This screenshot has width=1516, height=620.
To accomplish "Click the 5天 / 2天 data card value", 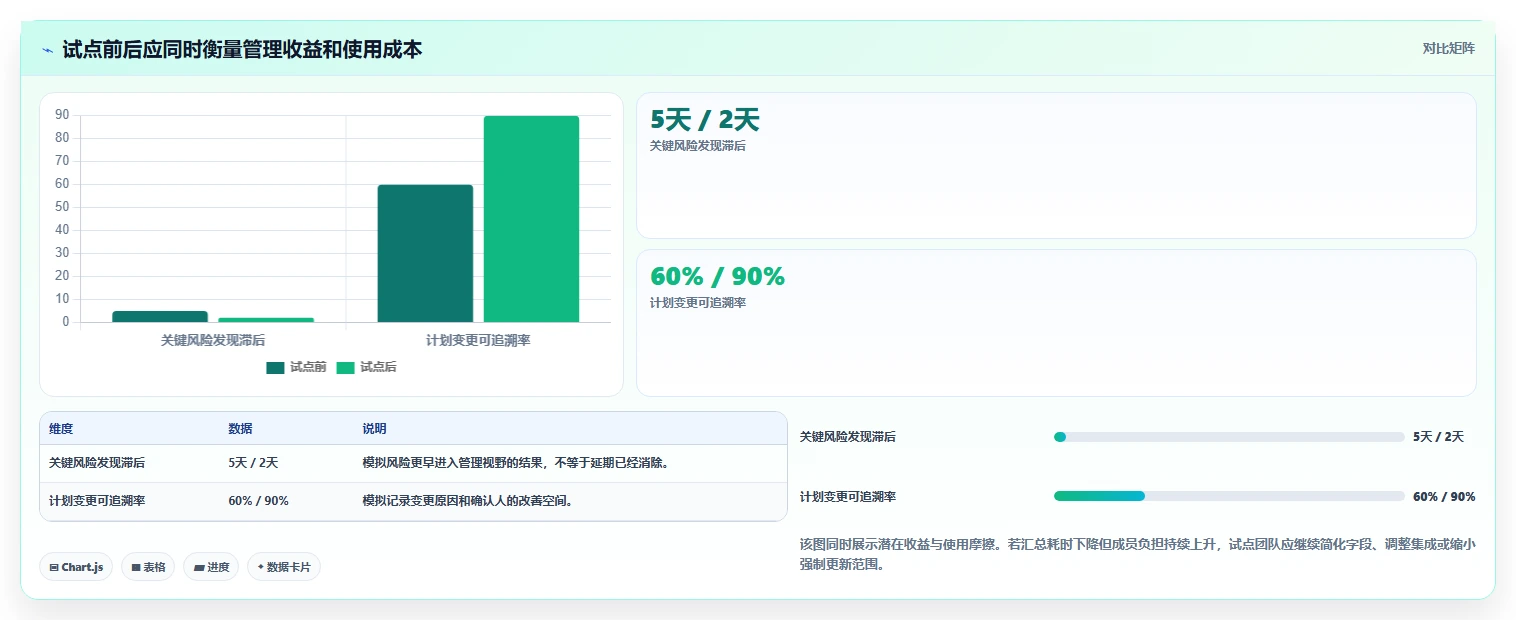I will point(705,120).
